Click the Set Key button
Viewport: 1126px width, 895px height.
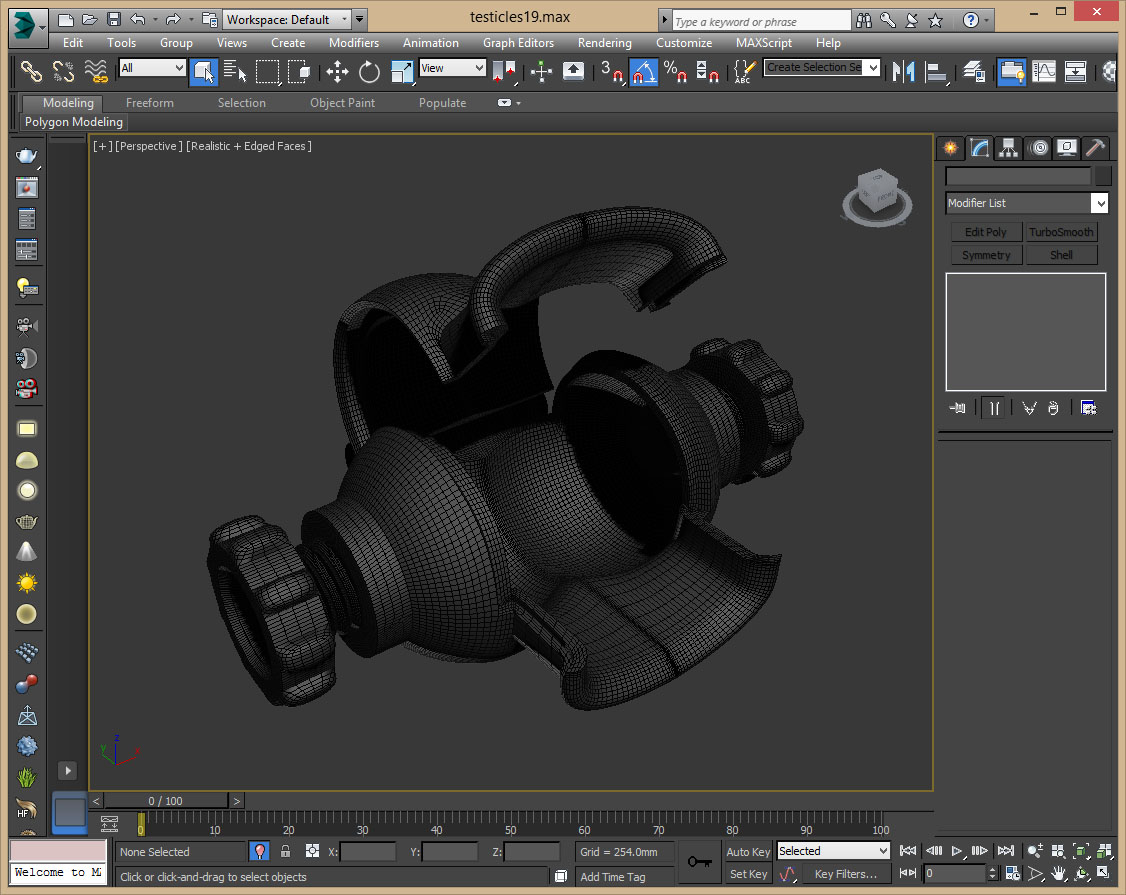[748, 874]
